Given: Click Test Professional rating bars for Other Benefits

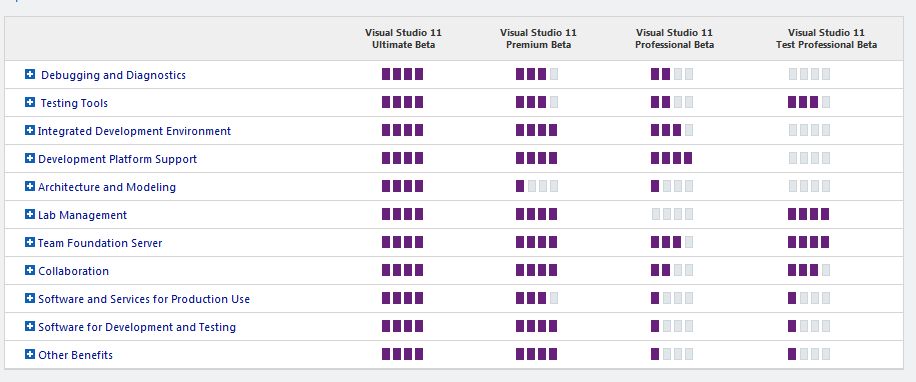Looking at the screenshot, I should coord(809,355).
